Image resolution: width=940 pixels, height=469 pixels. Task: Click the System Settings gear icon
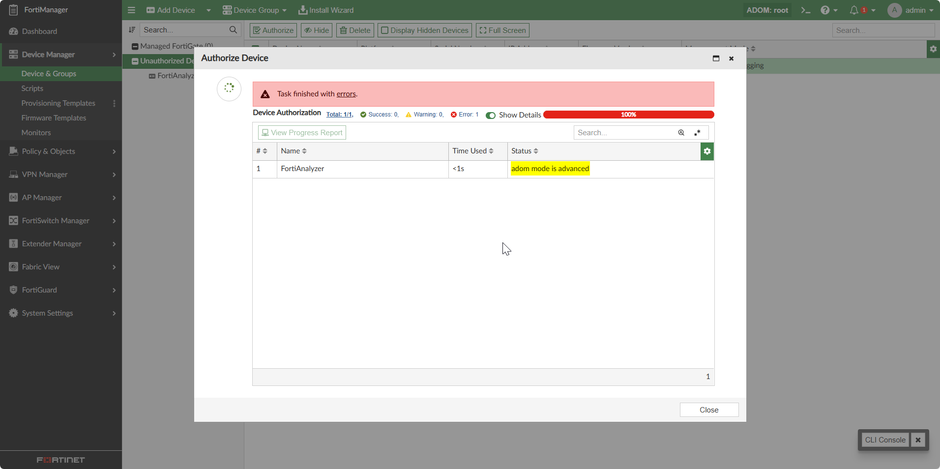click(13, 313)
